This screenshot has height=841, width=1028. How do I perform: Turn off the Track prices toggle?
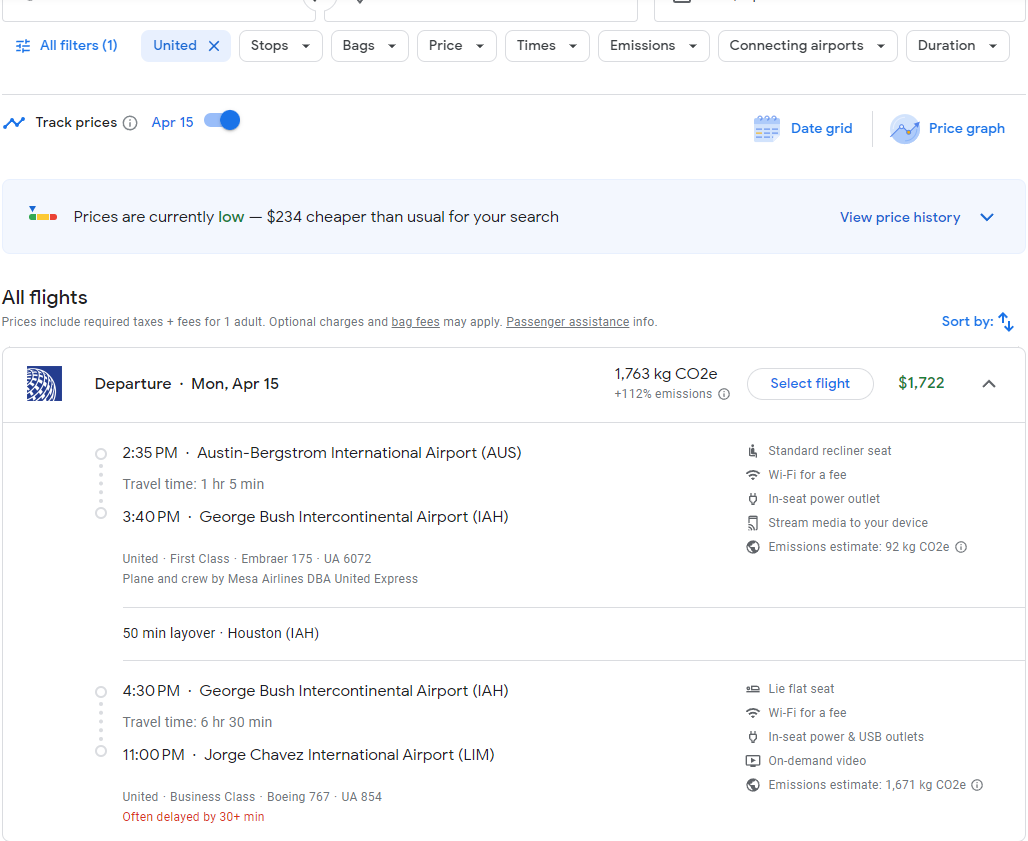pos(222,121)
